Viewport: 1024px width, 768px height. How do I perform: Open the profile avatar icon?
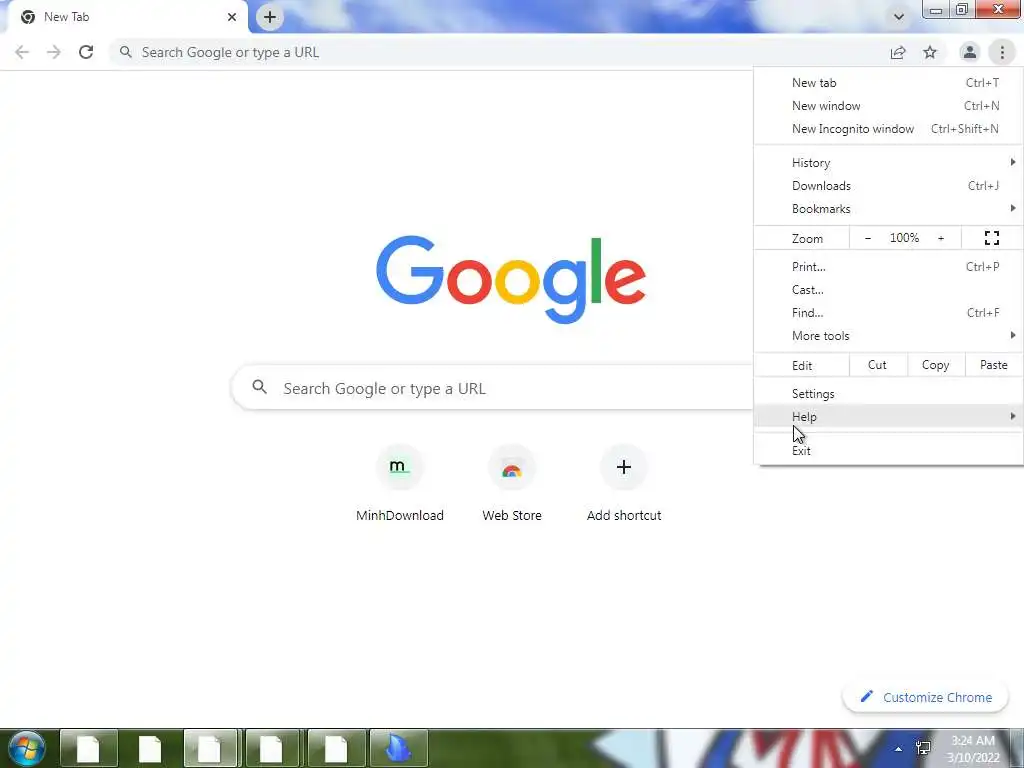tap(970, 52)
